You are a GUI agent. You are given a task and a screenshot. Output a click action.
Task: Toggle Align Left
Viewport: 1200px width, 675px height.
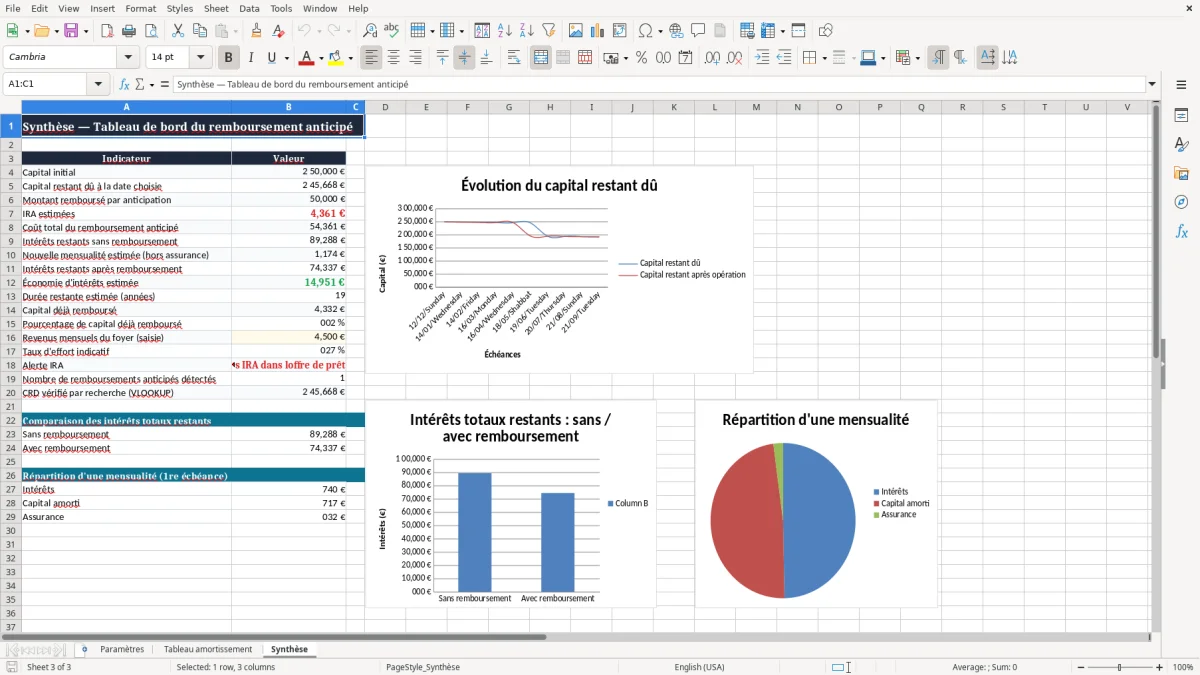tap(371, 58)
